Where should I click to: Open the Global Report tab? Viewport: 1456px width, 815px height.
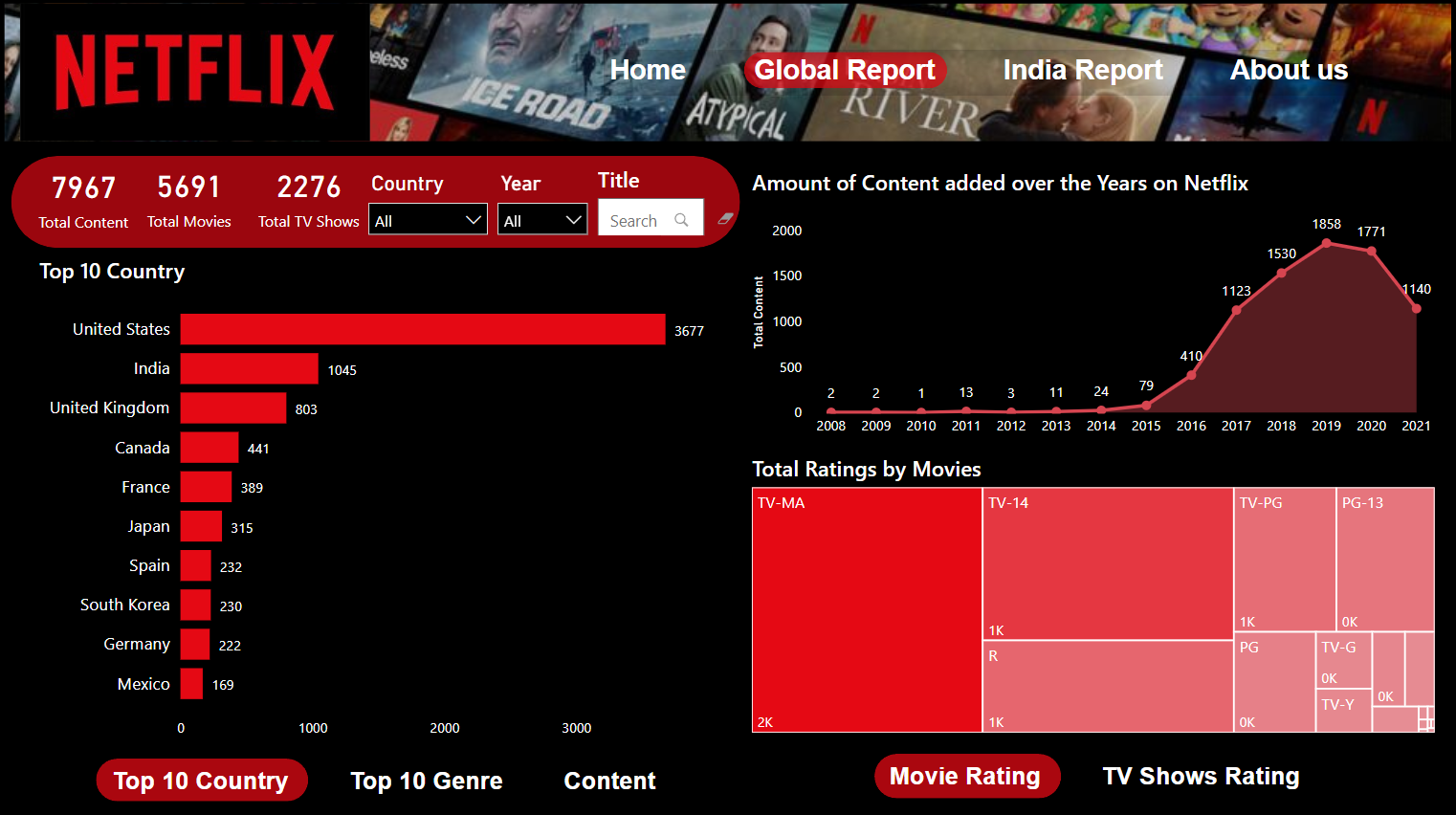845,70
